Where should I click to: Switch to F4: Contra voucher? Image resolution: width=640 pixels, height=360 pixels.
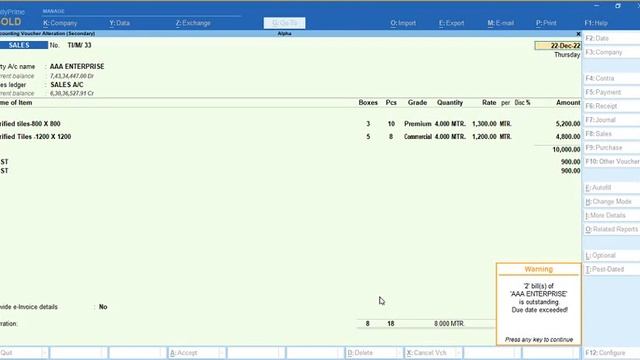(611, 78)
